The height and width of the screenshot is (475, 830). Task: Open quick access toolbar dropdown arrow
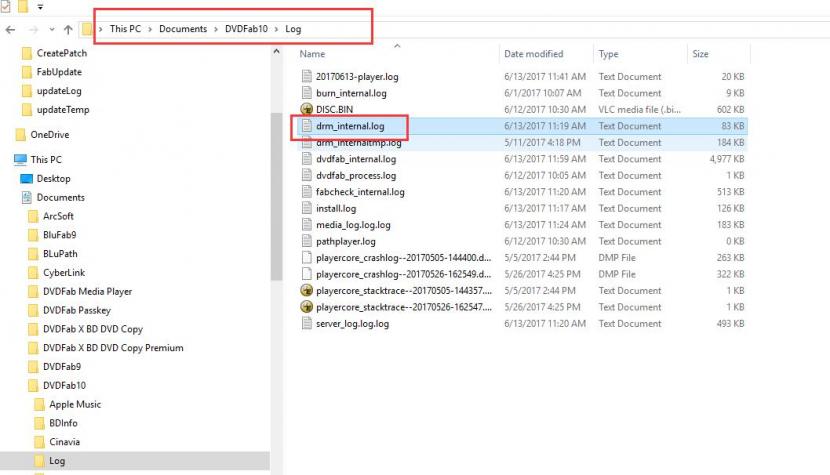tap(40, 7)
